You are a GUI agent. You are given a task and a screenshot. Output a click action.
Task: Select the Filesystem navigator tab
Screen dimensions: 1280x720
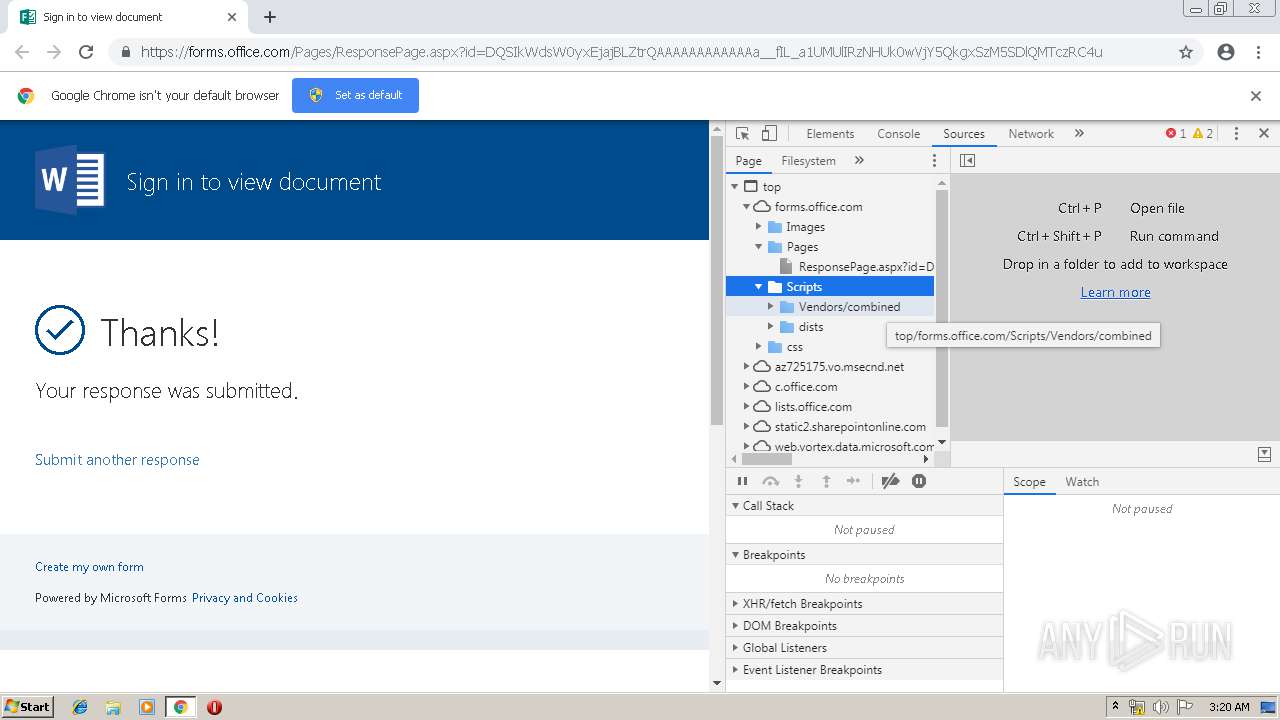[x=808, y=160]
